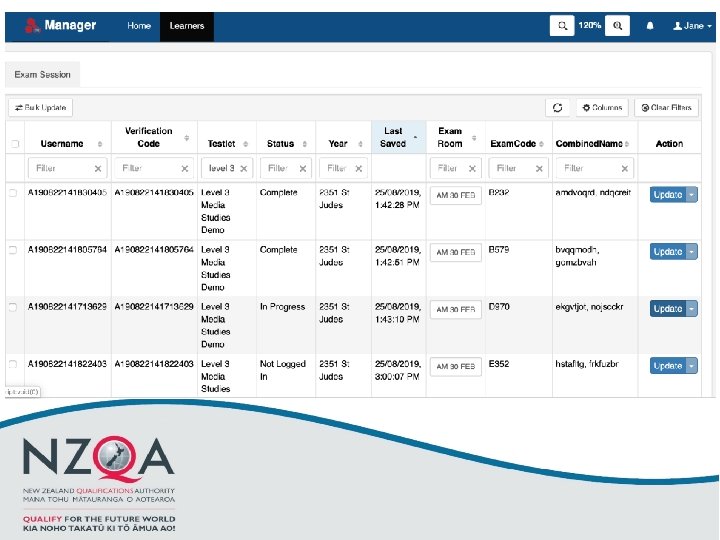
Task: Sort by Year column arrows
Action: [360, 144]
